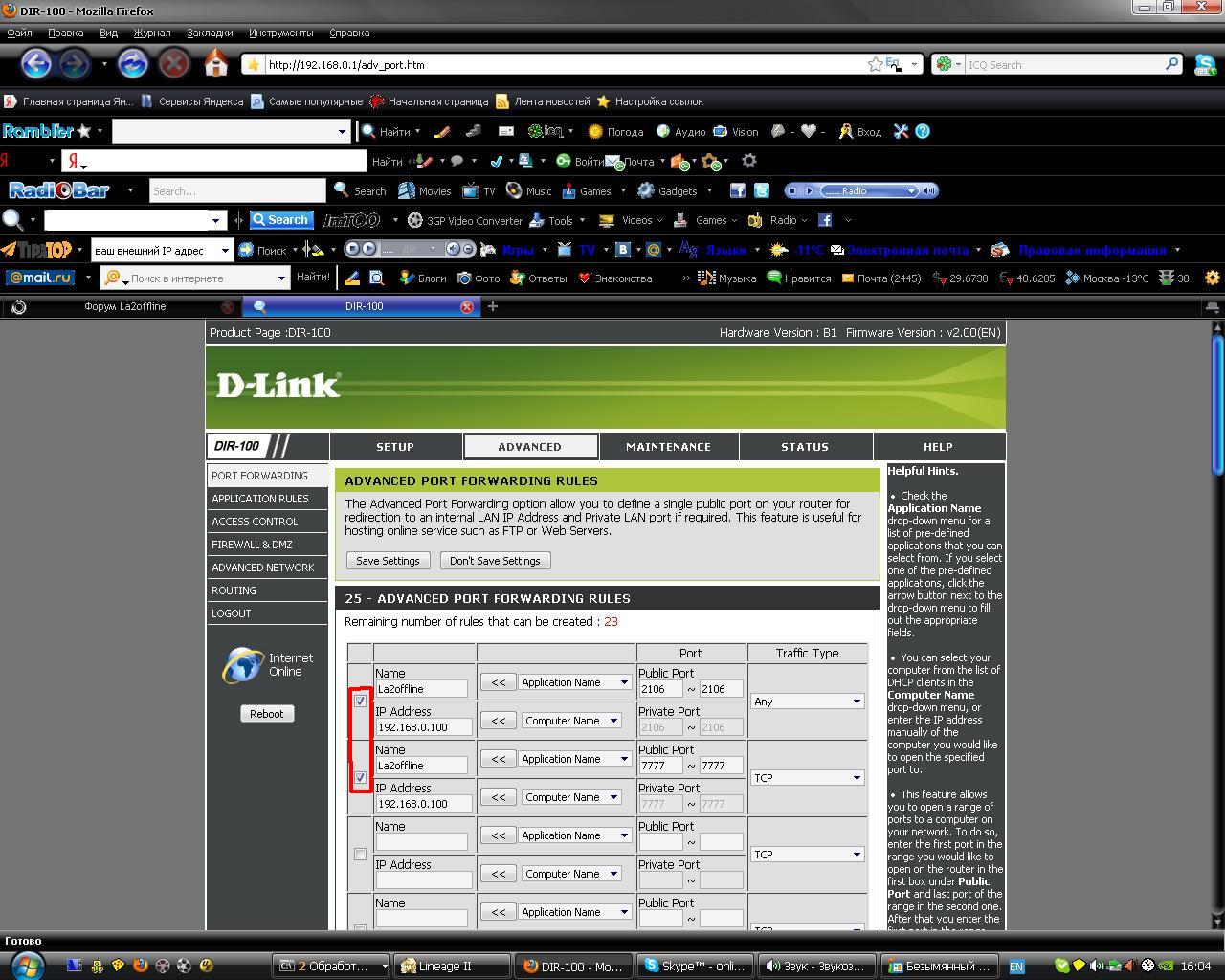Open Rambler Погода weather
This screenshot has width=1225, height=980.
[x=615, y=131]
